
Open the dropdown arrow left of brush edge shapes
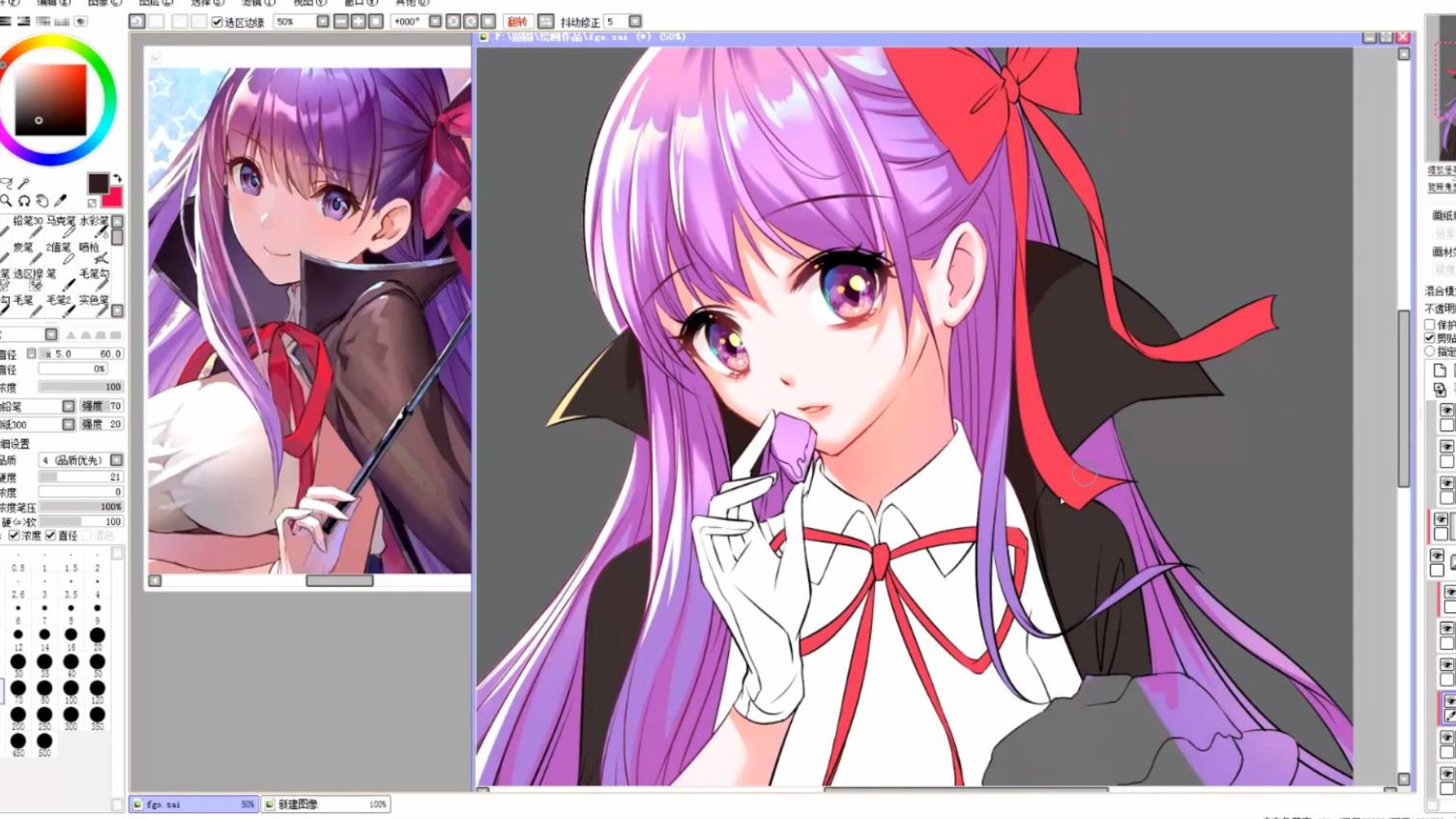click(51, 334)
